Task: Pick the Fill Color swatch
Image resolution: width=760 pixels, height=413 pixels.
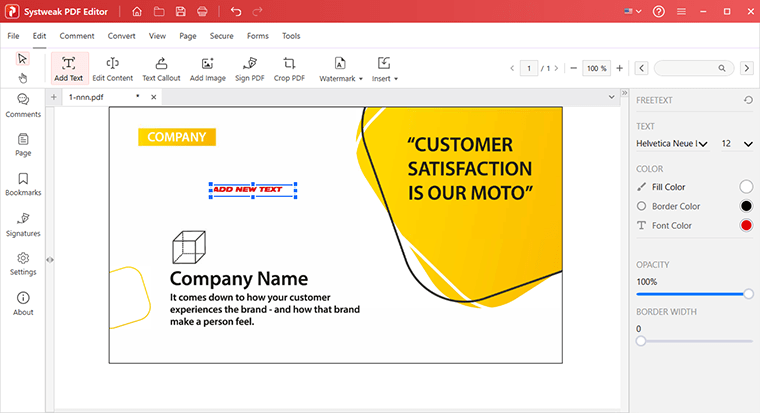Action: (746, 187)
